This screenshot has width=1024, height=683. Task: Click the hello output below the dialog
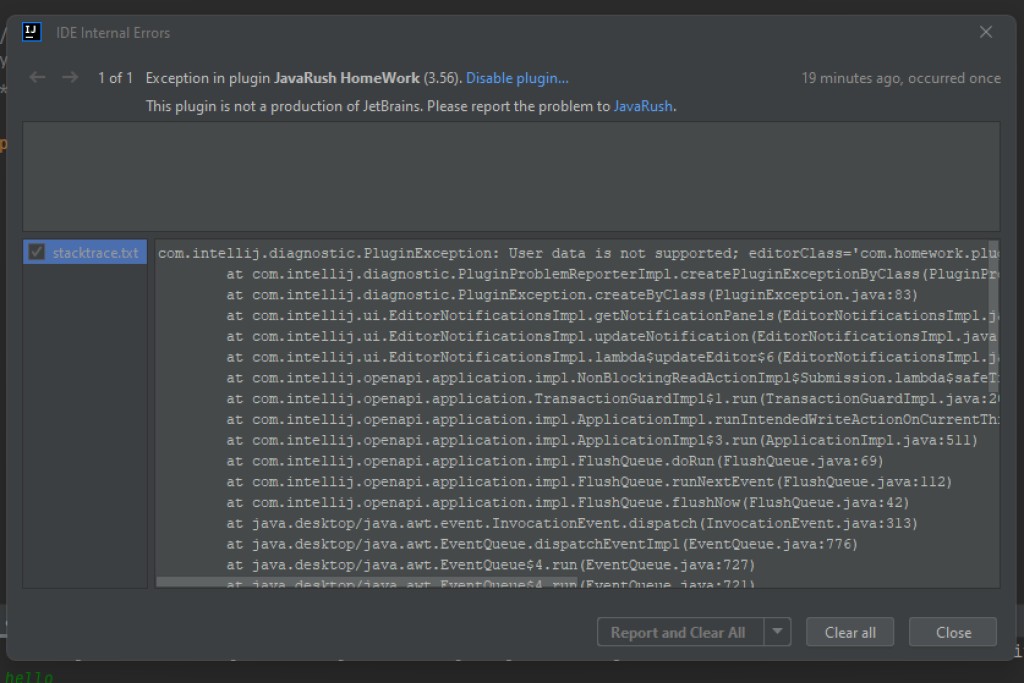coord(30,676)
